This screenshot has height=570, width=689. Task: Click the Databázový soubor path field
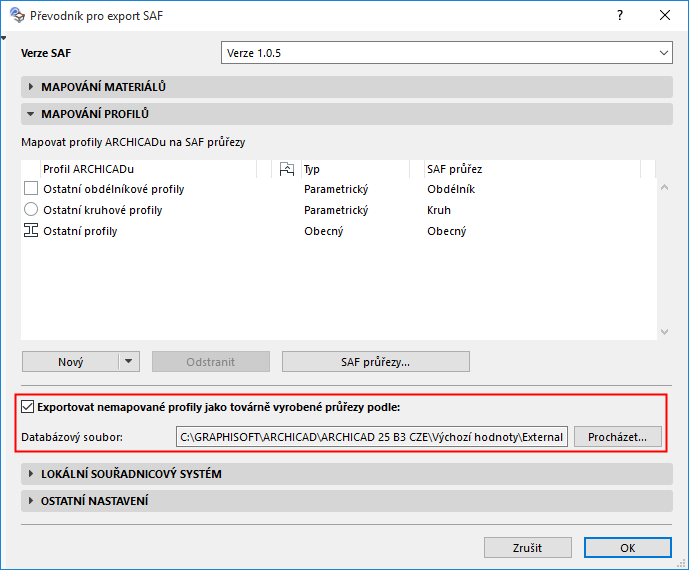pos(372,437)
